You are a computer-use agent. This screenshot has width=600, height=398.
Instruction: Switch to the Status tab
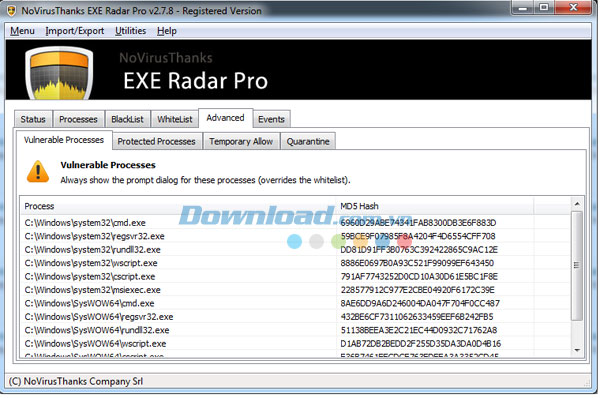33,119
